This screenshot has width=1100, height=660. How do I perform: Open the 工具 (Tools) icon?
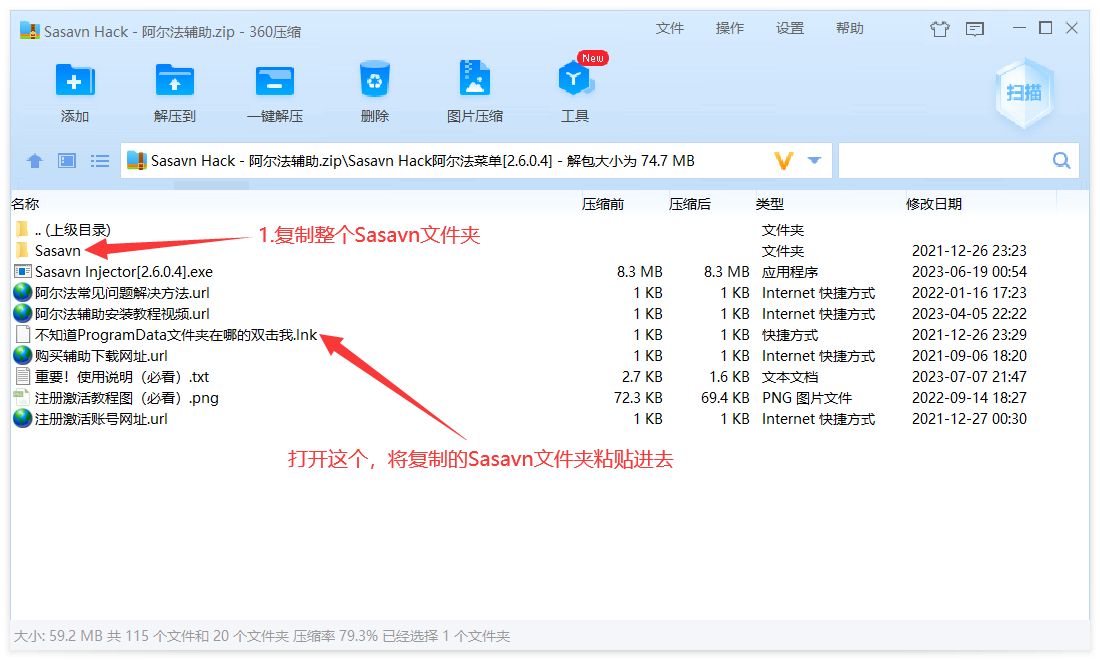coord(575,79)
